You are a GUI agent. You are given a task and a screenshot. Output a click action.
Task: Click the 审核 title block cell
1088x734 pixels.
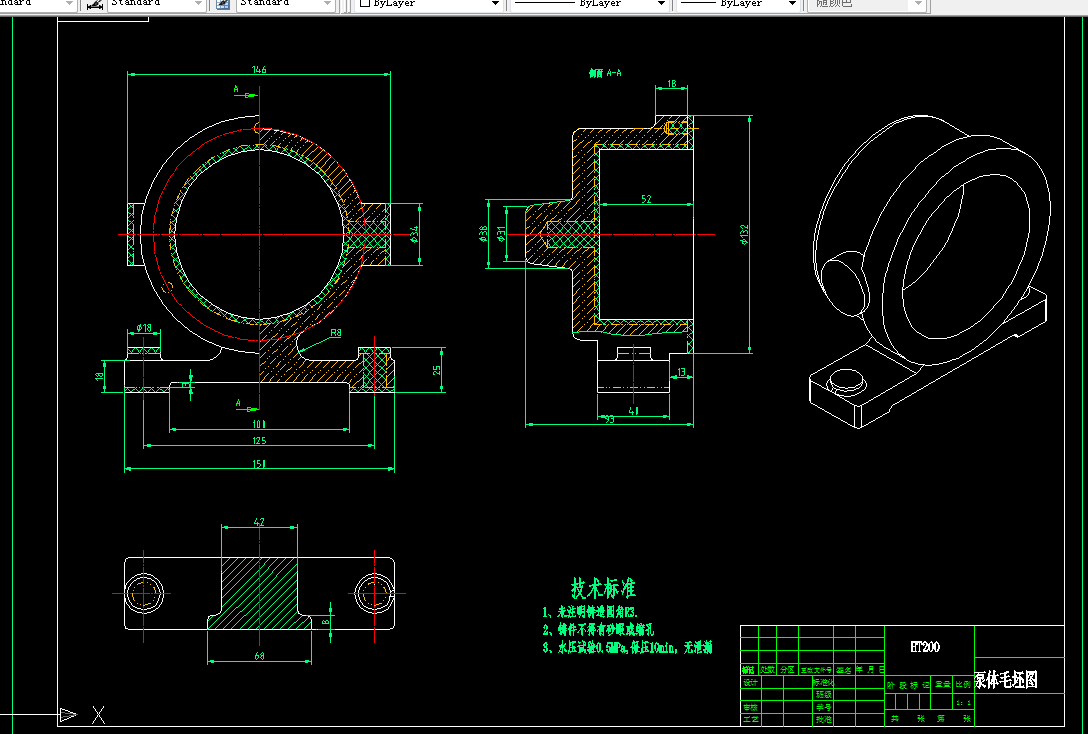(750, 708)
